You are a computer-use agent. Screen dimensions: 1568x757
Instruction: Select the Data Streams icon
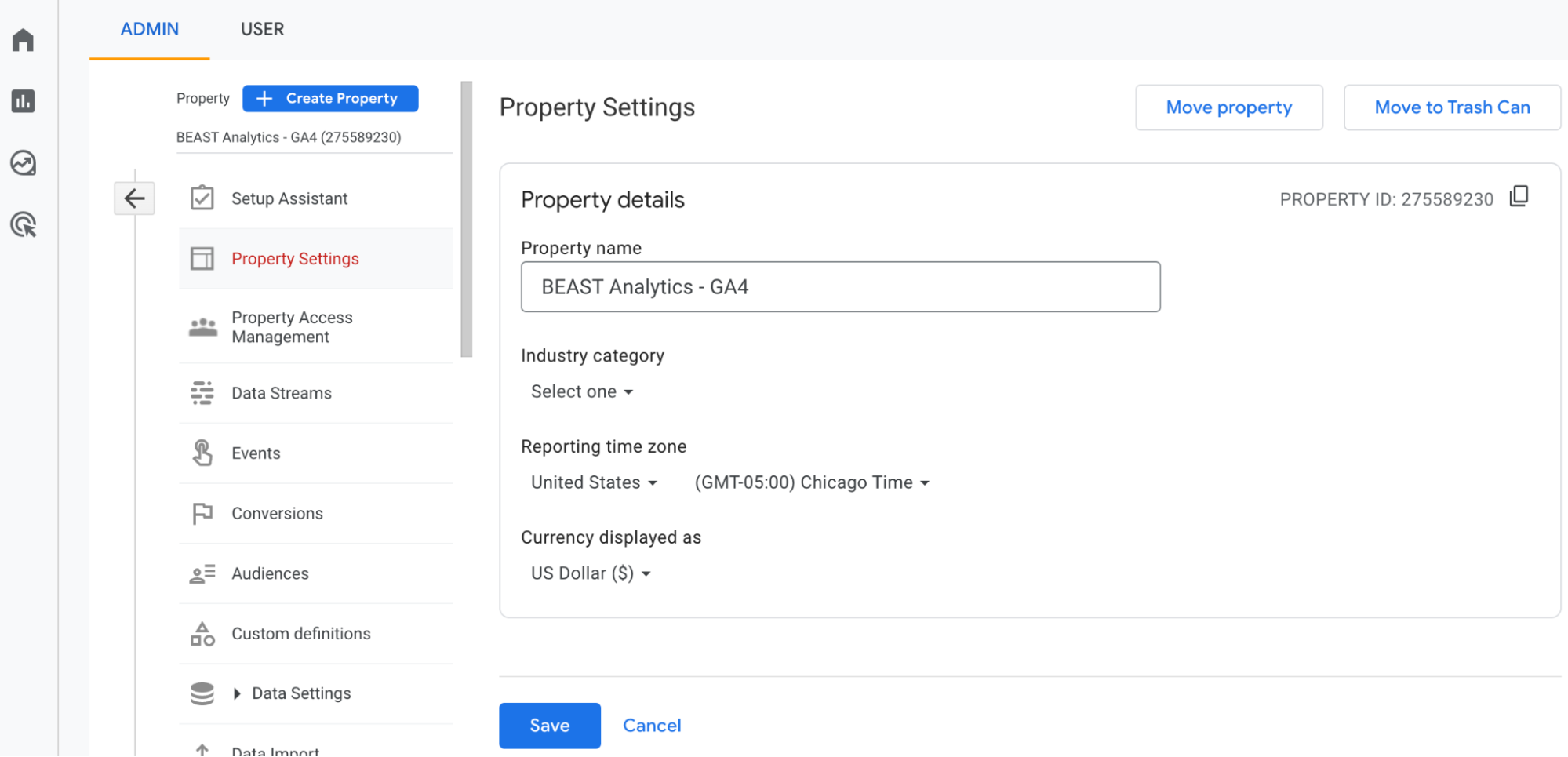click(202, 393)
